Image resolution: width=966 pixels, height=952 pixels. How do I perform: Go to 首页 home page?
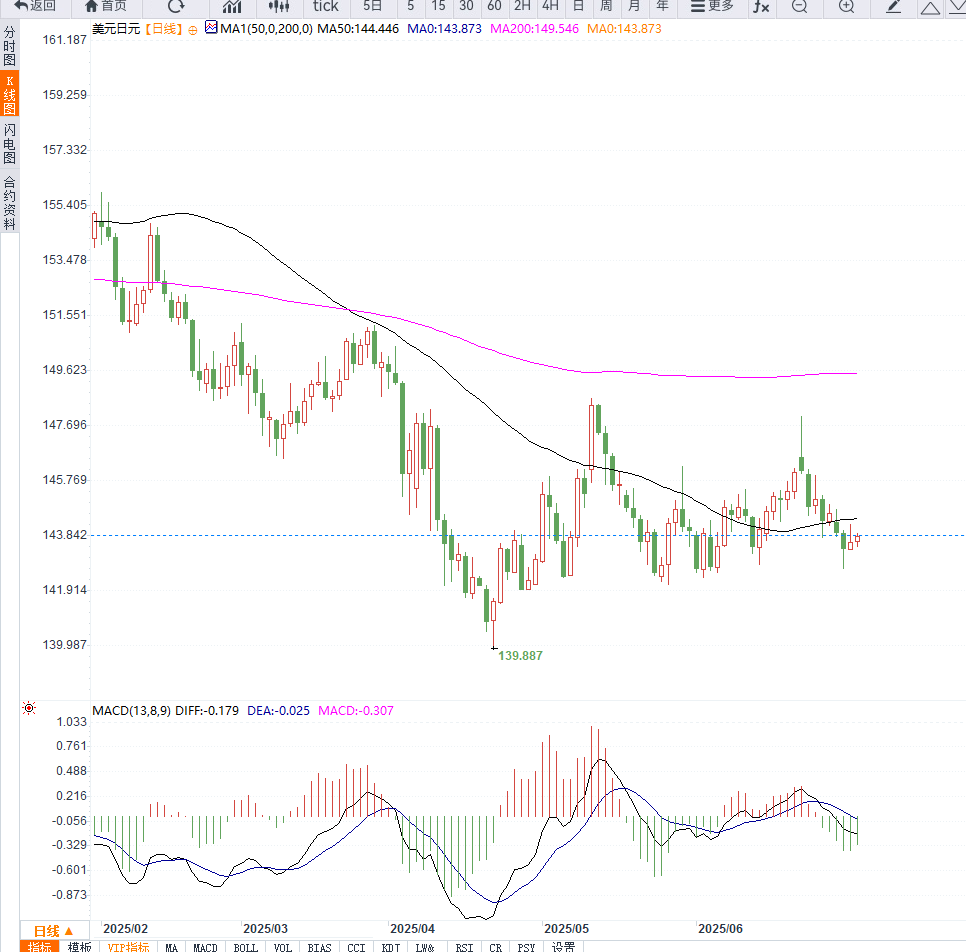(106, 6)
